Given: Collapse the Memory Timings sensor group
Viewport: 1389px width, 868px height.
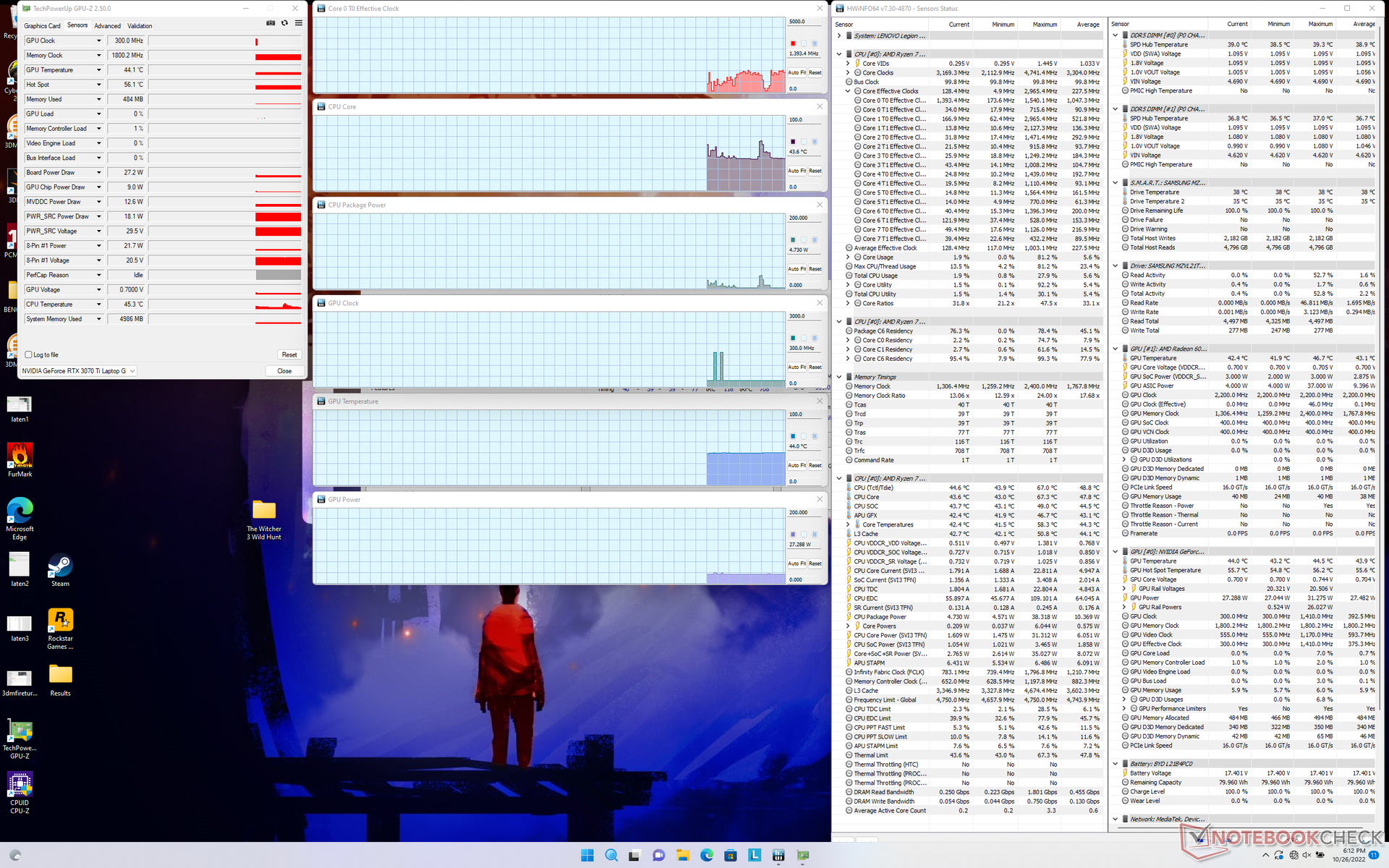Looking at the screenshot, I should tap(839, 377).
